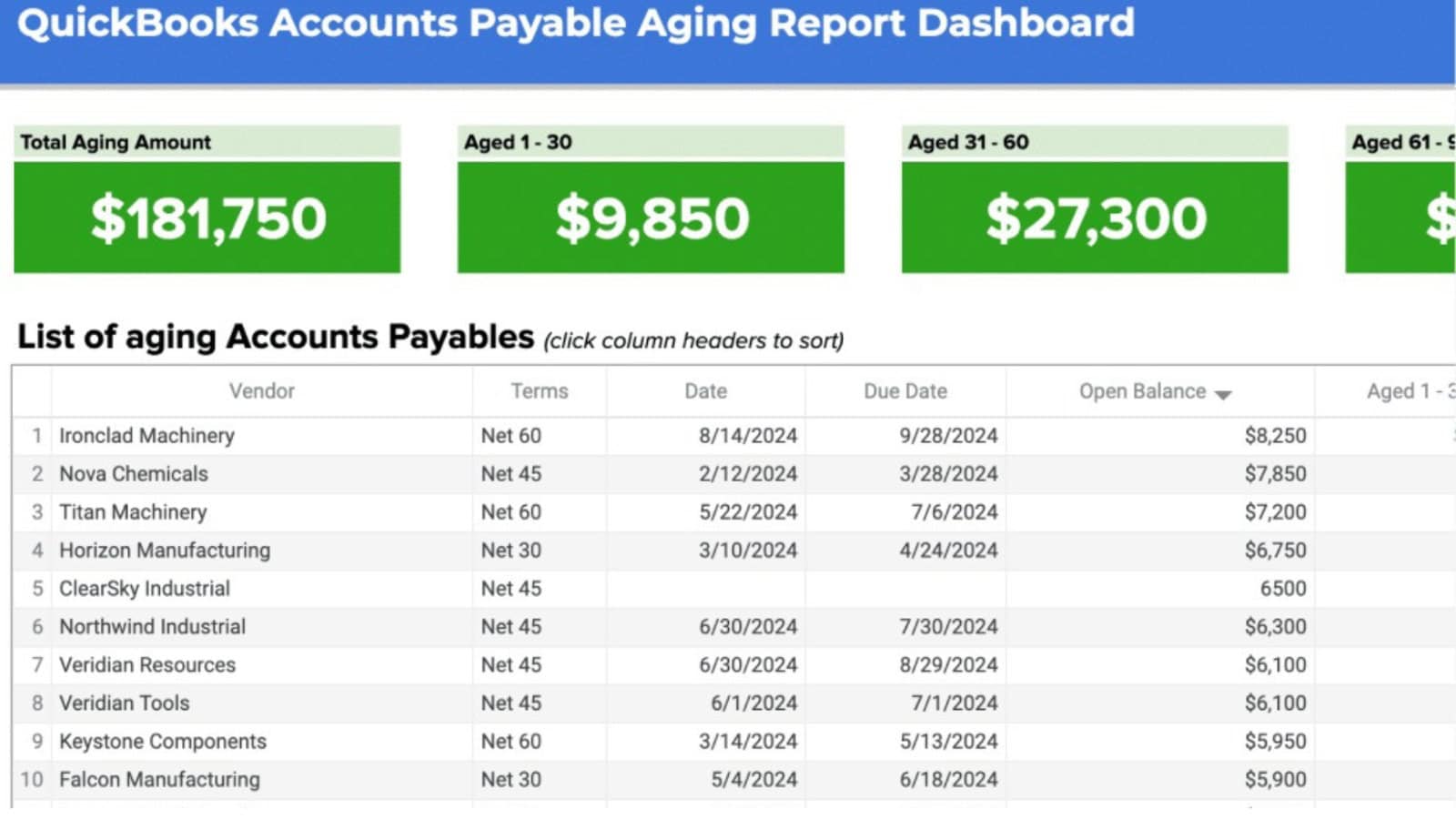
Task: Sort the table by the Date column
Action: click(x=705, y=391)
